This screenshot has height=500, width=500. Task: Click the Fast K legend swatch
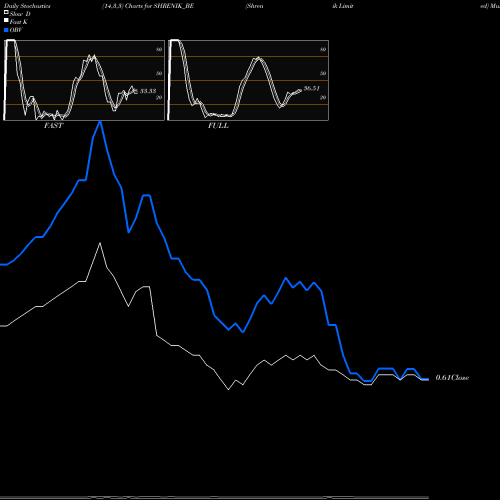(x=6, y=20)
